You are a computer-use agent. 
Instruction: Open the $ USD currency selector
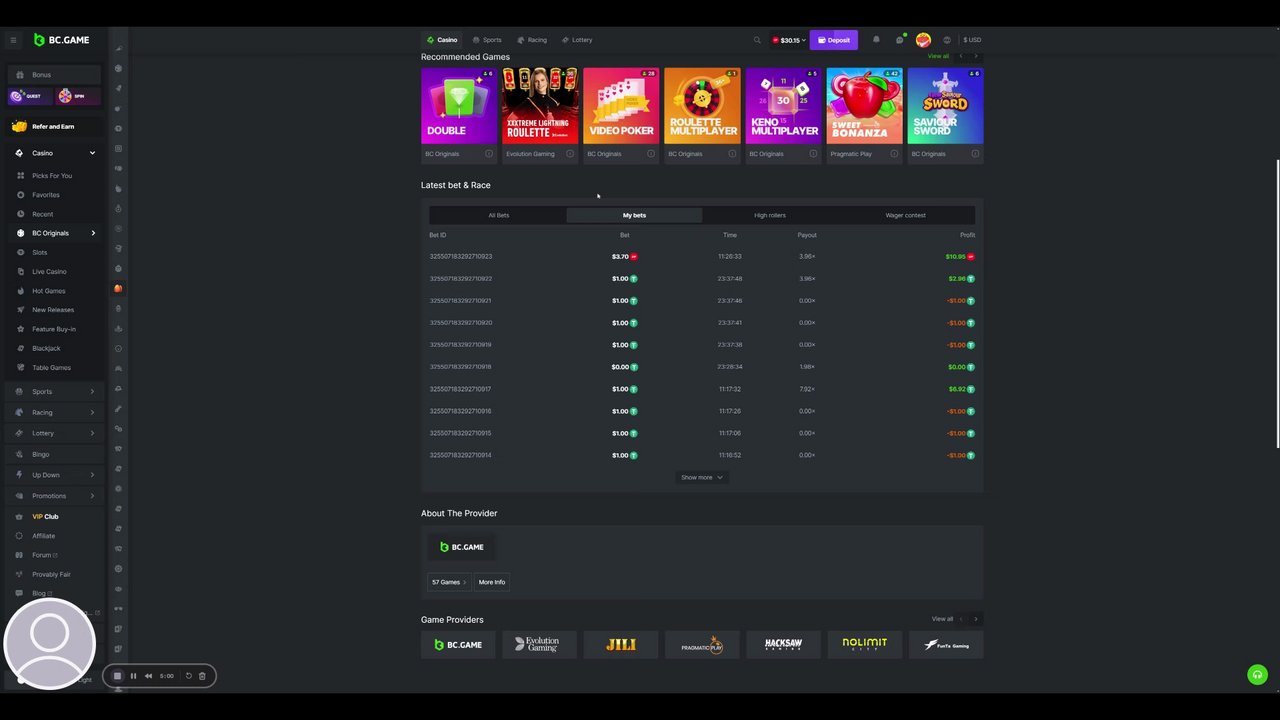pos(972,40)
